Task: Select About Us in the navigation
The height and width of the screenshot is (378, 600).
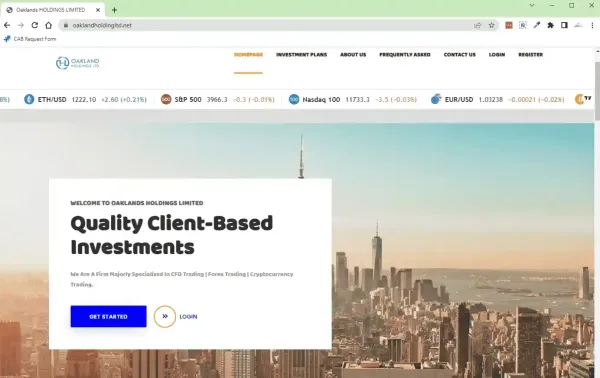Action: pos(353,55)
